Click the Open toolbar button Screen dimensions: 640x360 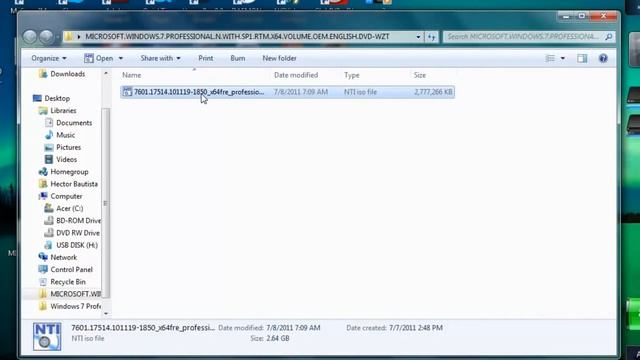tap(99, 58)
